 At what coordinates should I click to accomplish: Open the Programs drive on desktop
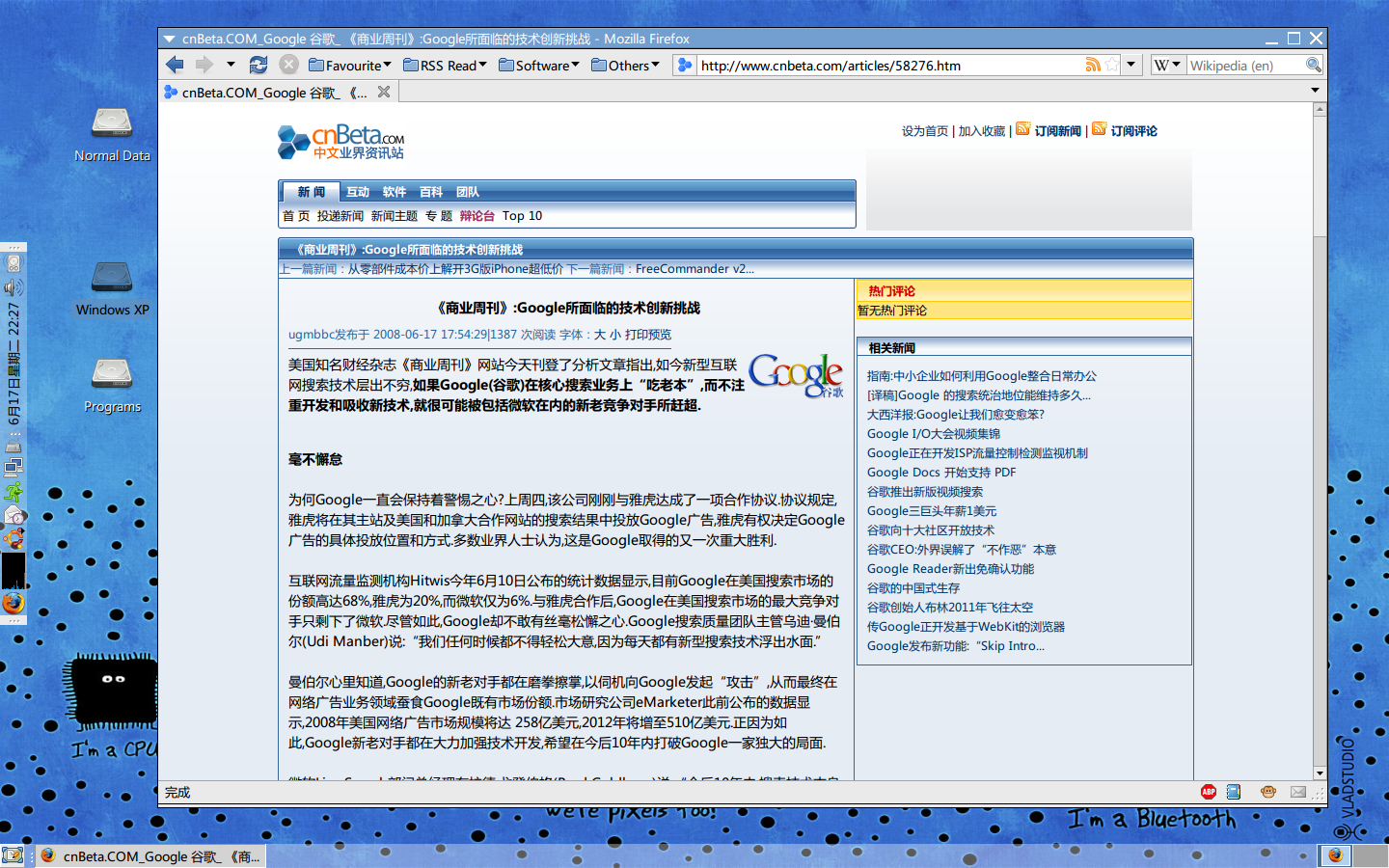pos(112,386)
